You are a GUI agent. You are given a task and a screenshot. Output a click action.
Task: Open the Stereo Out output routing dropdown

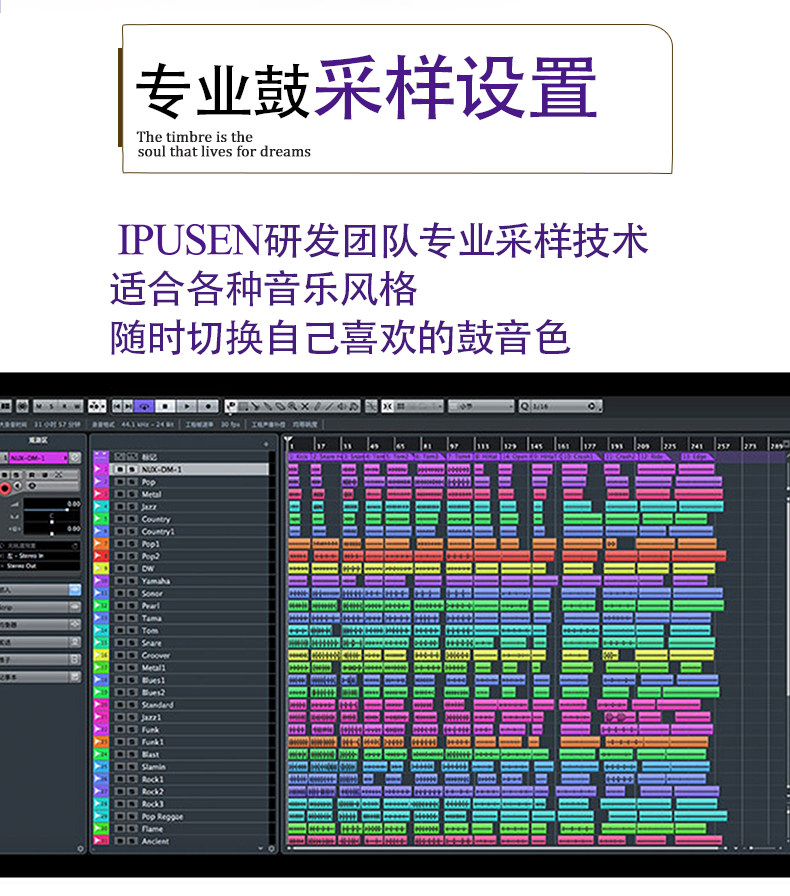pyautogui.click(x=40, y=566)
